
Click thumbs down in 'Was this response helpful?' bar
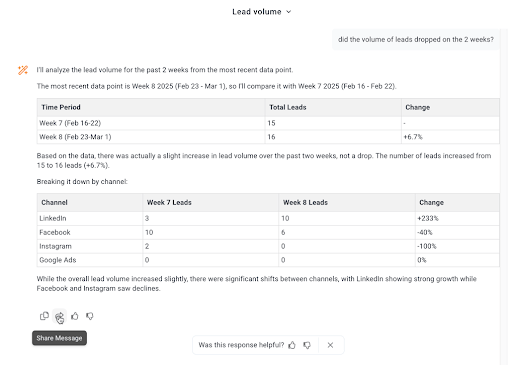click(x=307, y=345)
